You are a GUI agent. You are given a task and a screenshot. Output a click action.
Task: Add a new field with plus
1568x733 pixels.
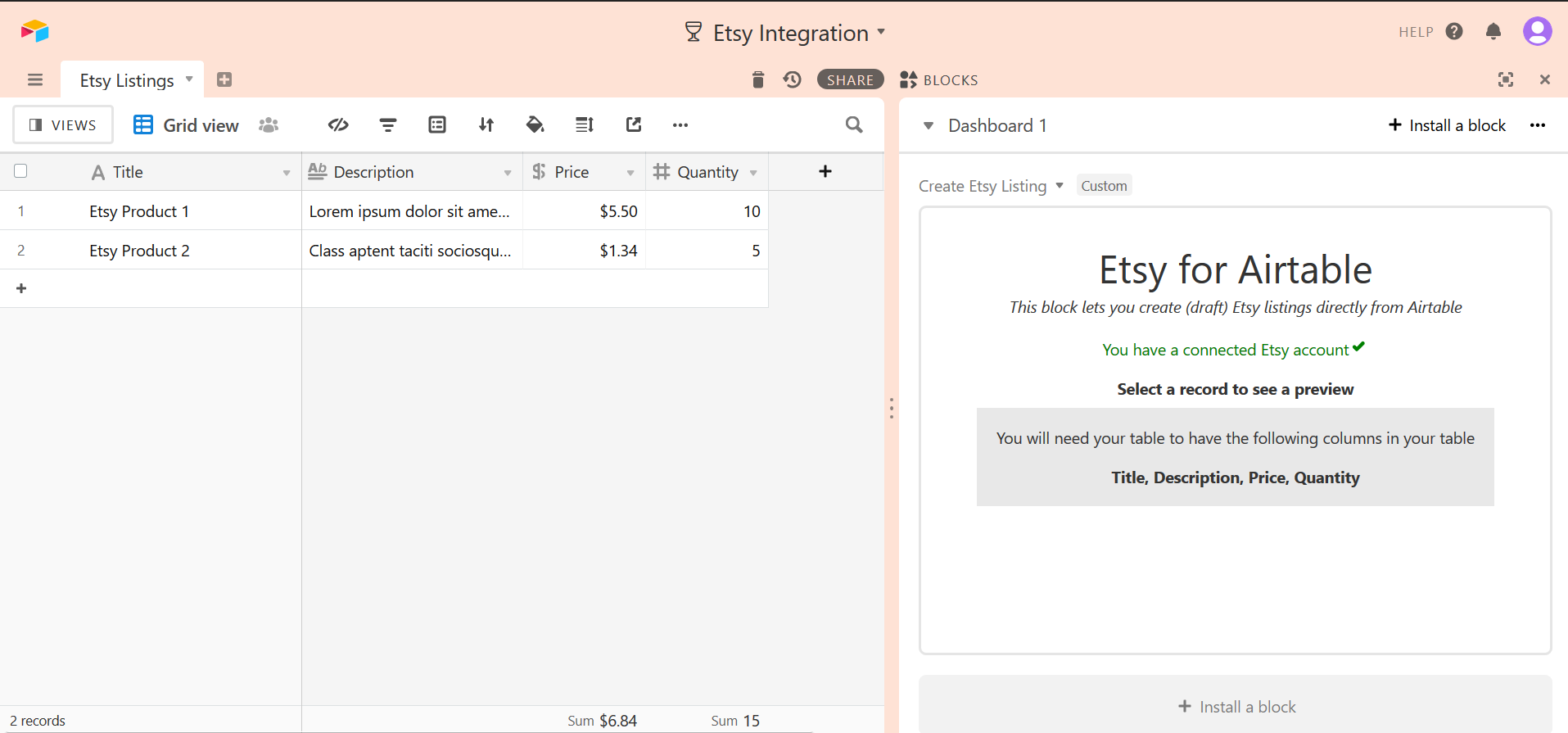(x=825, y=171)
